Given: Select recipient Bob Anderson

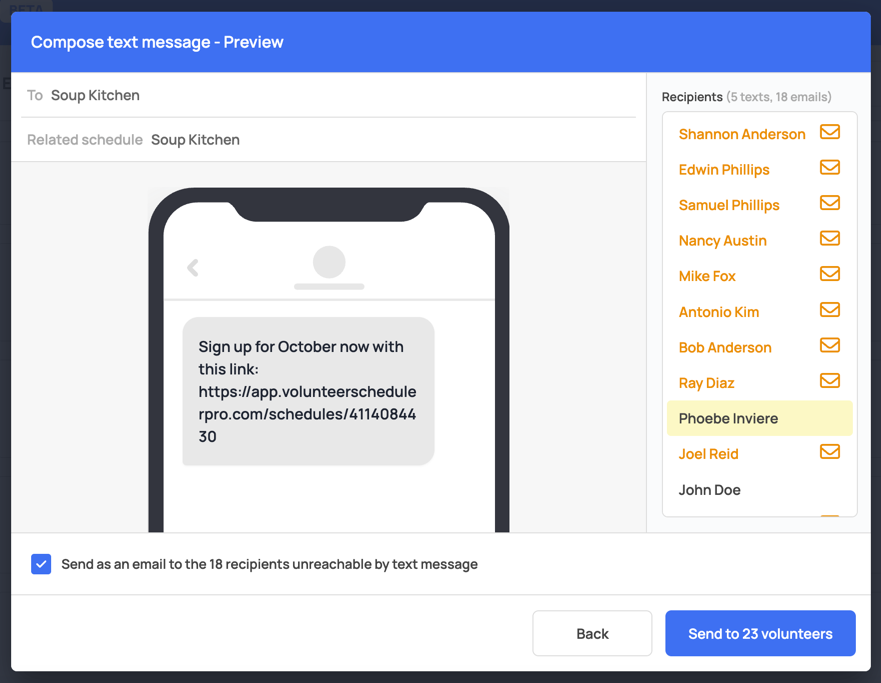Looking at the screenshot, I should pyautogui.click(x=725, y=347).
